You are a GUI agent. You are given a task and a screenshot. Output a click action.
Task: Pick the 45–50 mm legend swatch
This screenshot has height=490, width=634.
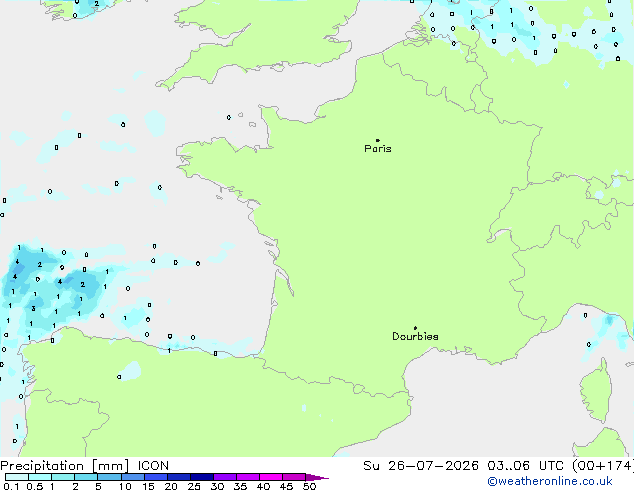(294, 477)
